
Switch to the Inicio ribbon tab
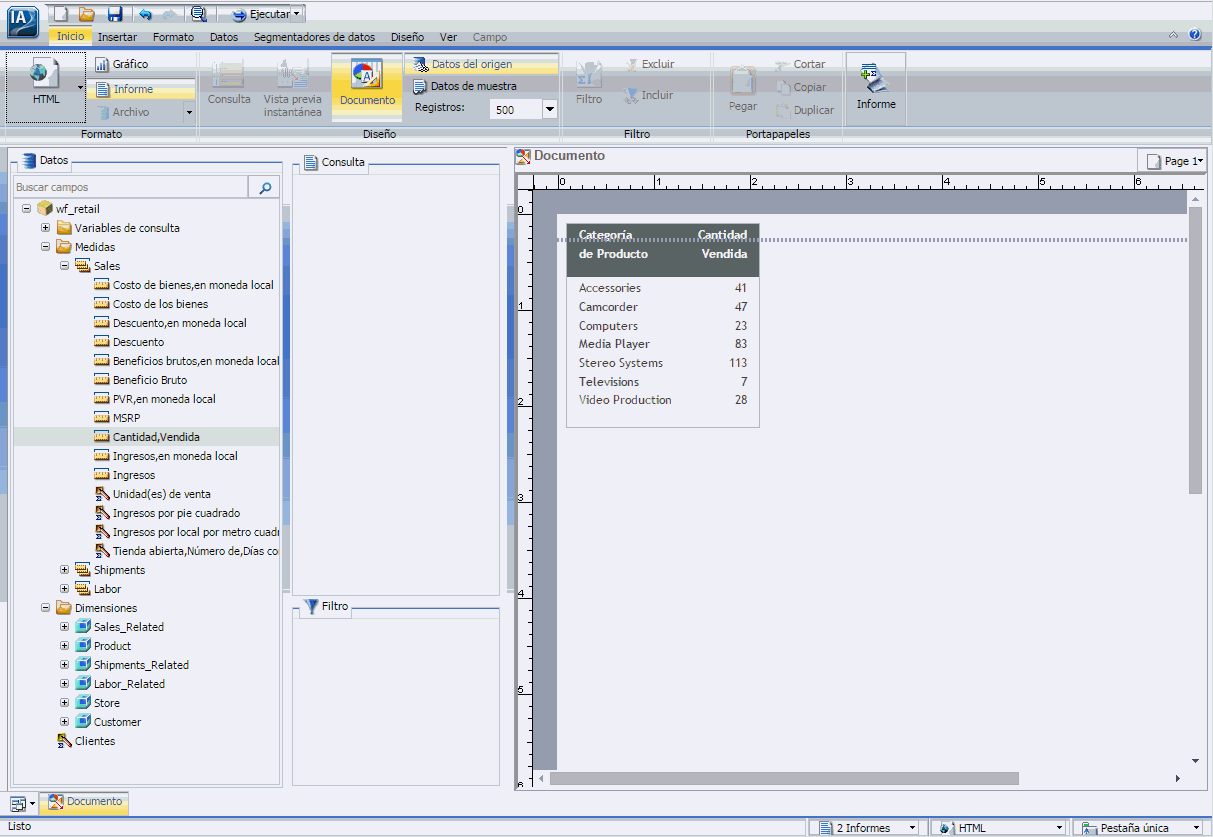(x=71, y=36)
